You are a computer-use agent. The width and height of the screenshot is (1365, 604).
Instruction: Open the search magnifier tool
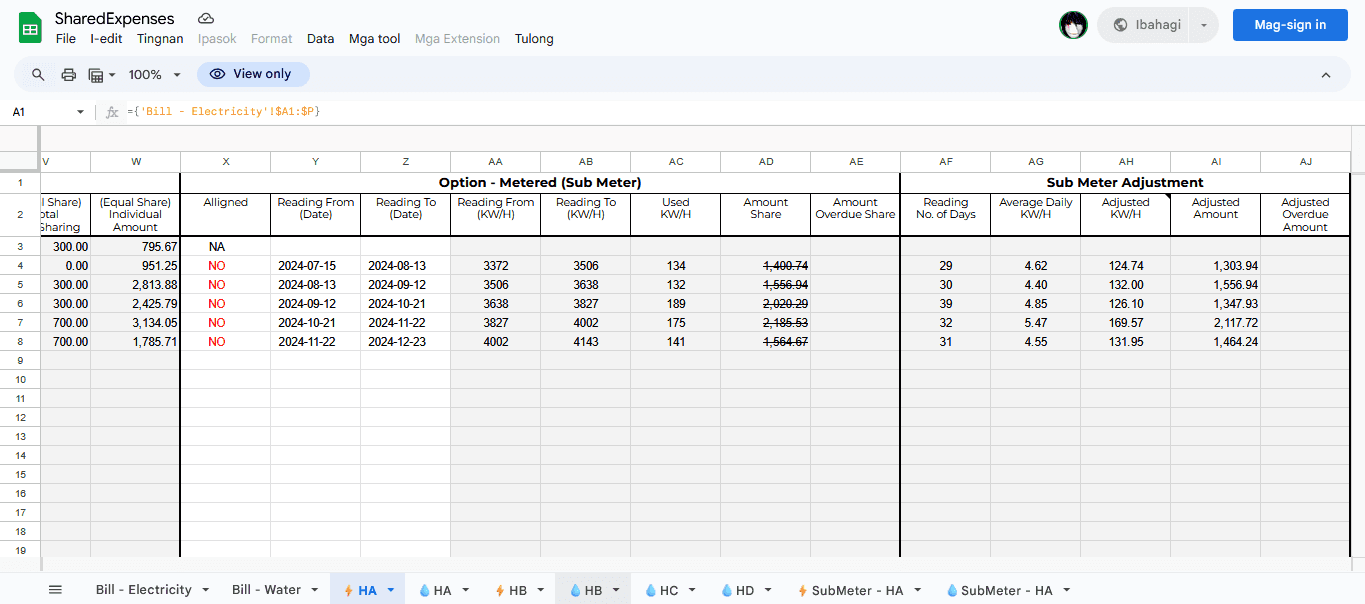click(38, 75)
